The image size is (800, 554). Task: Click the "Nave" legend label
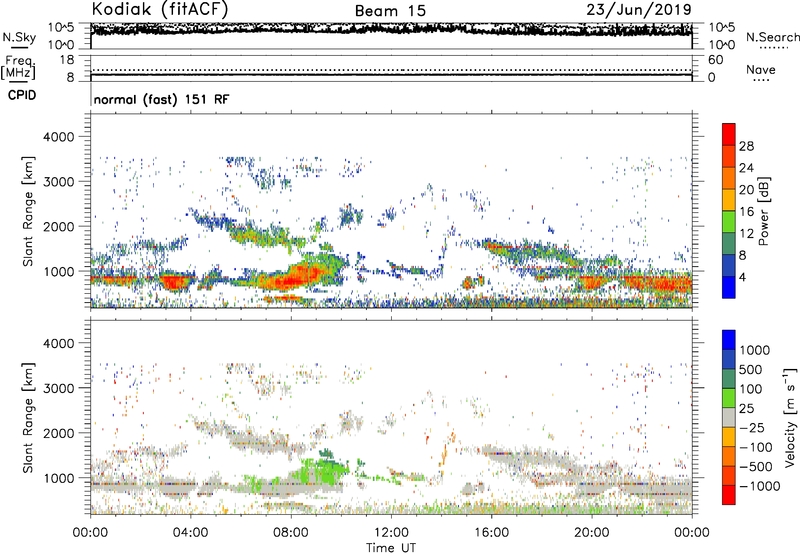761,69
